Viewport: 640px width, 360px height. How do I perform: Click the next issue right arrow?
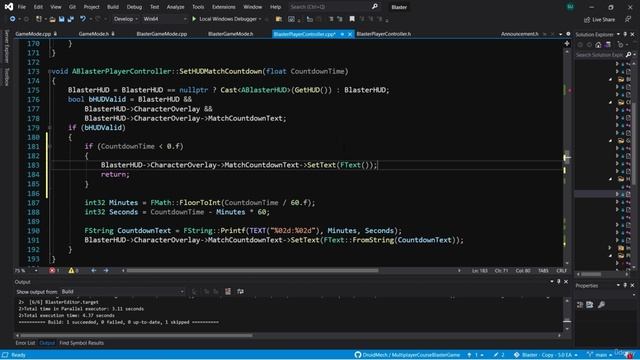point(106,270)
